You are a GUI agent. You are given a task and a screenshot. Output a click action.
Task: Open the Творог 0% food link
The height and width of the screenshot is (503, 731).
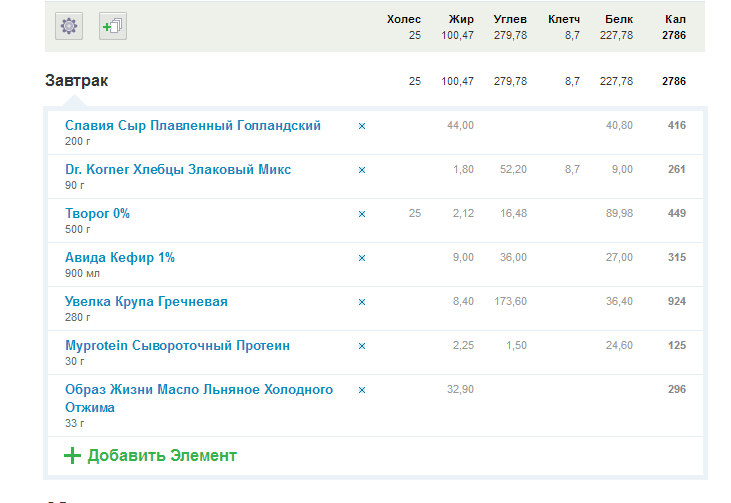coord(97,214)
